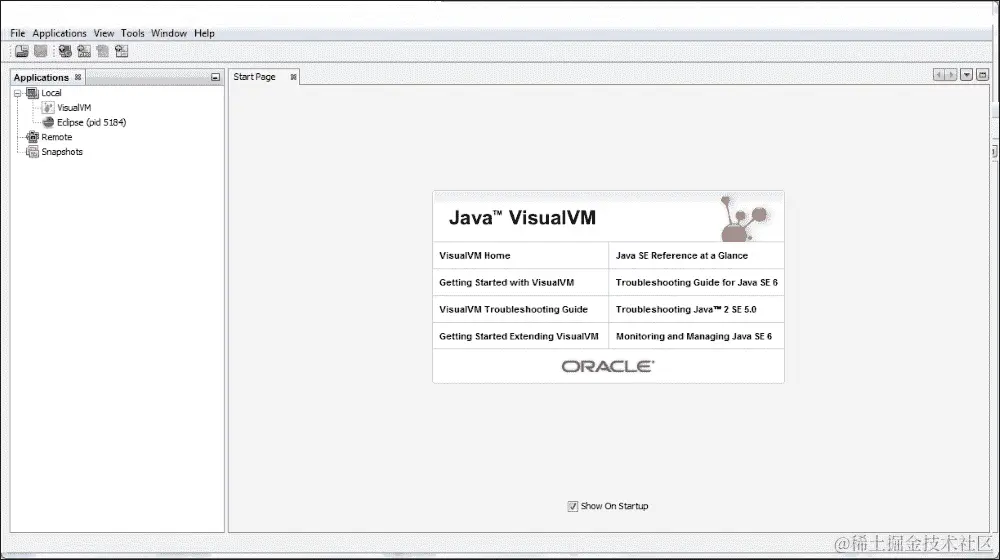Image resolution: width=1000 pixels, height=560 pixels.
Task: Select the VisualVM entry under Local
Action: (x=74, y=108)
